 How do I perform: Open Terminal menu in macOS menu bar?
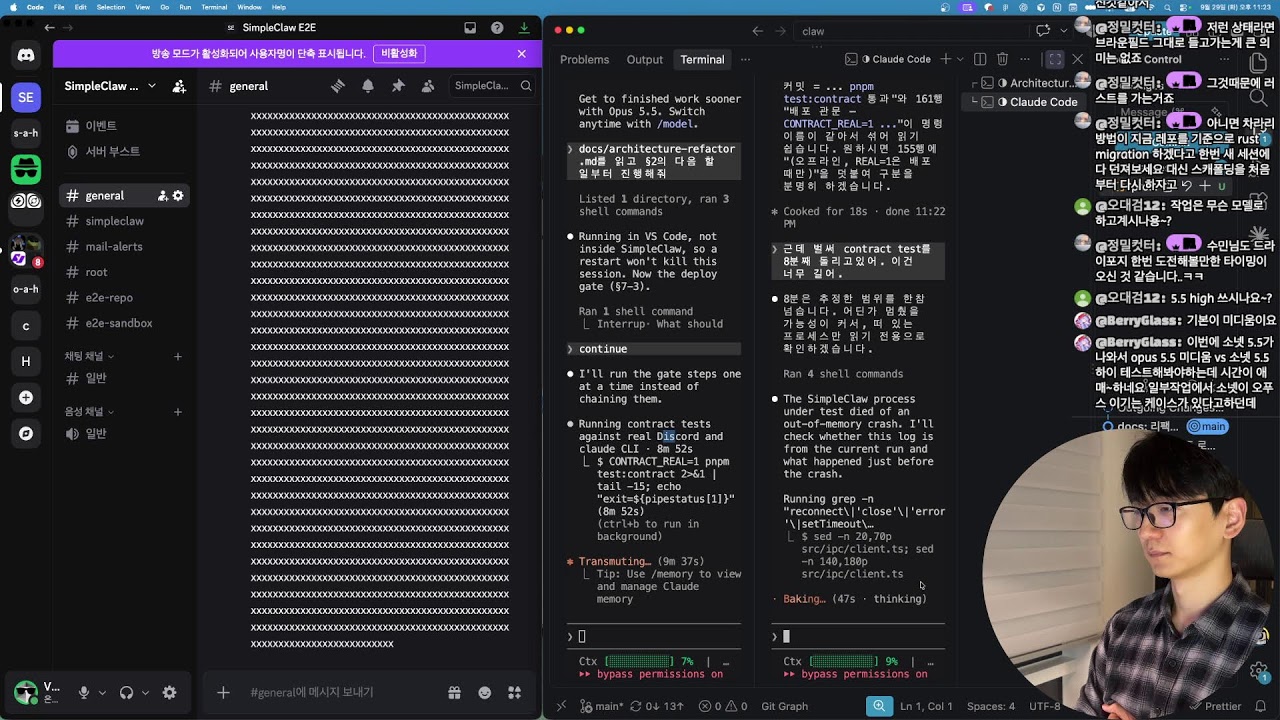(214, 7)
